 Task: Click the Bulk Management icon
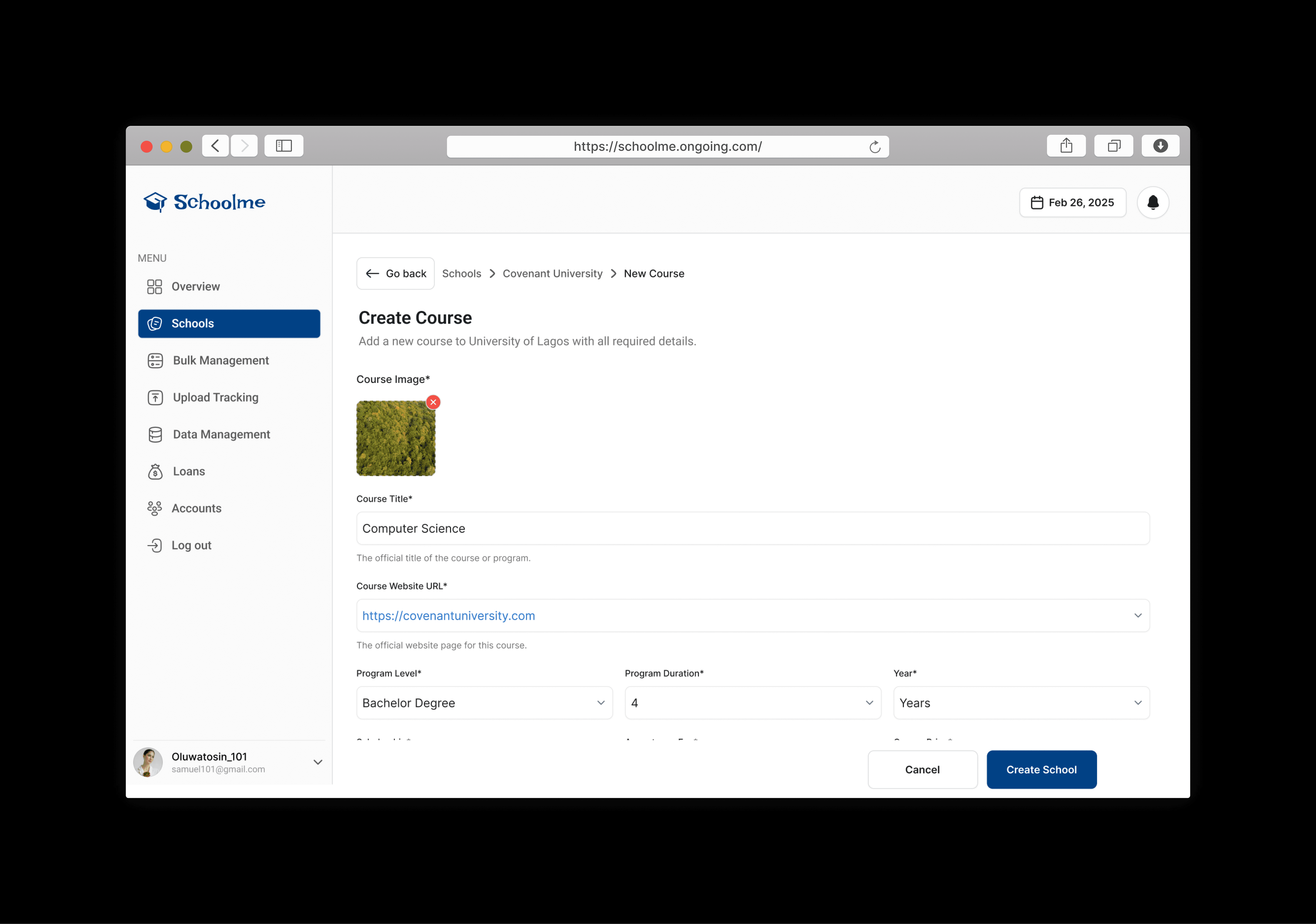coord(155,361)
